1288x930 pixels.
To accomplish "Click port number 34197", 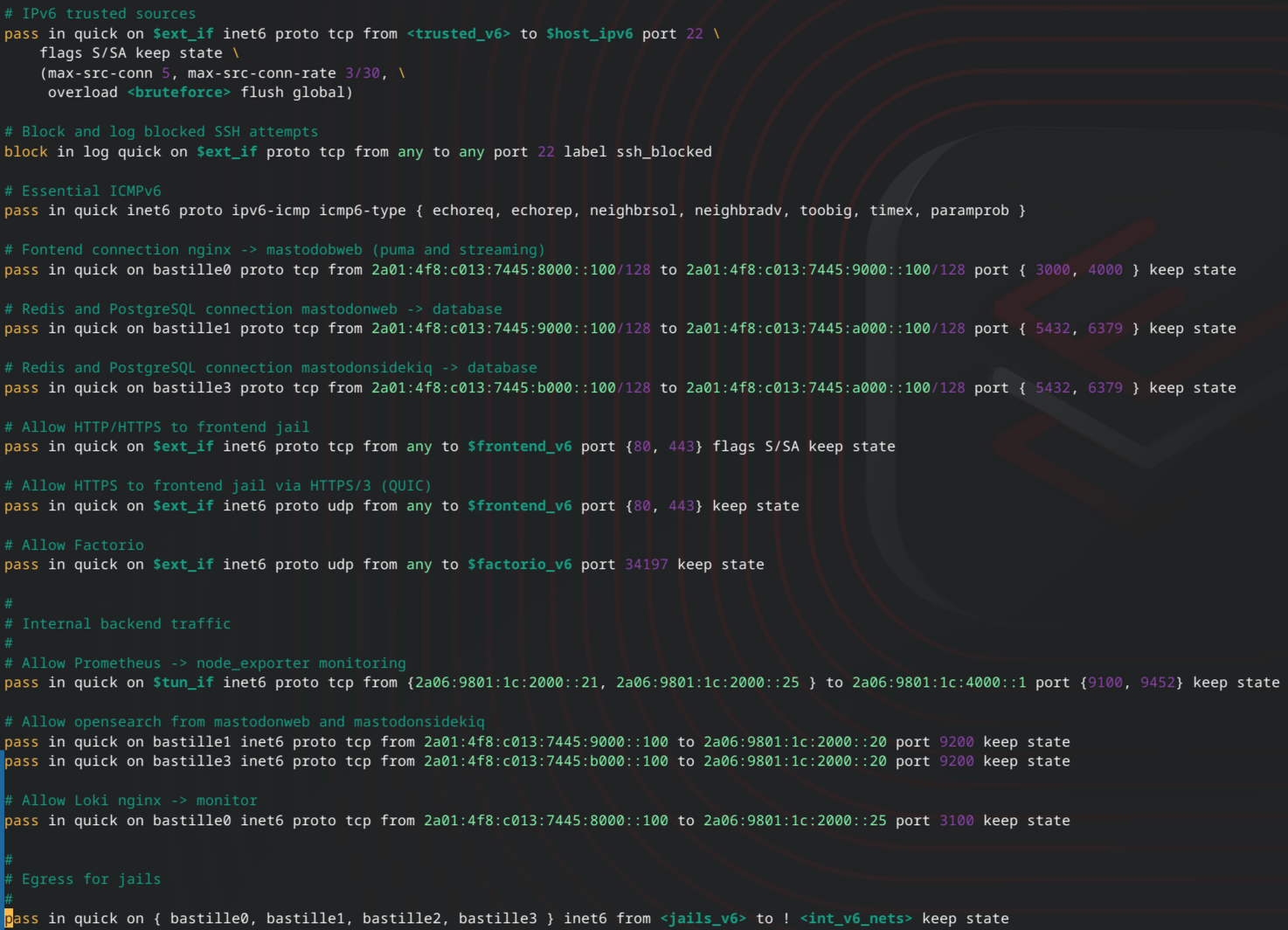I will [646, 565].
